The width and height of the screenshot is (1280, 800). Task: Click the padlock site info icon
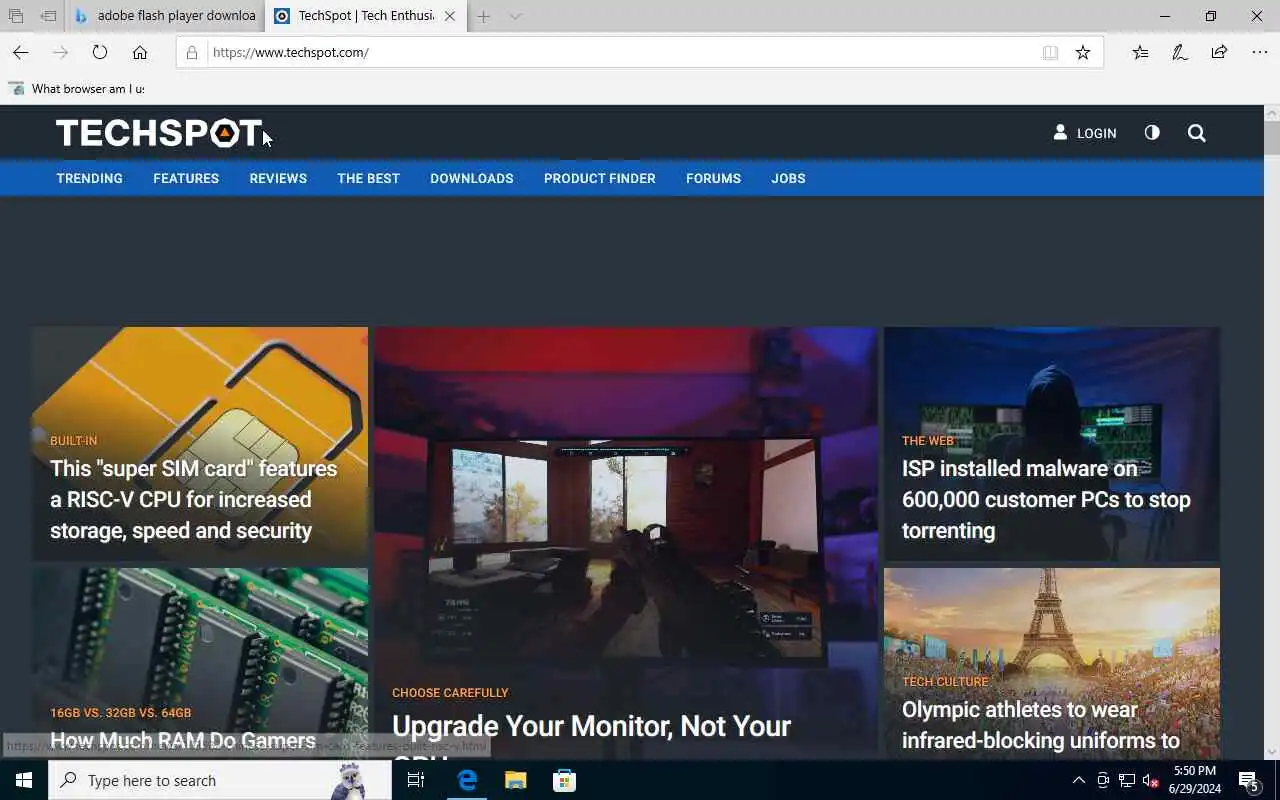[192, 52]
